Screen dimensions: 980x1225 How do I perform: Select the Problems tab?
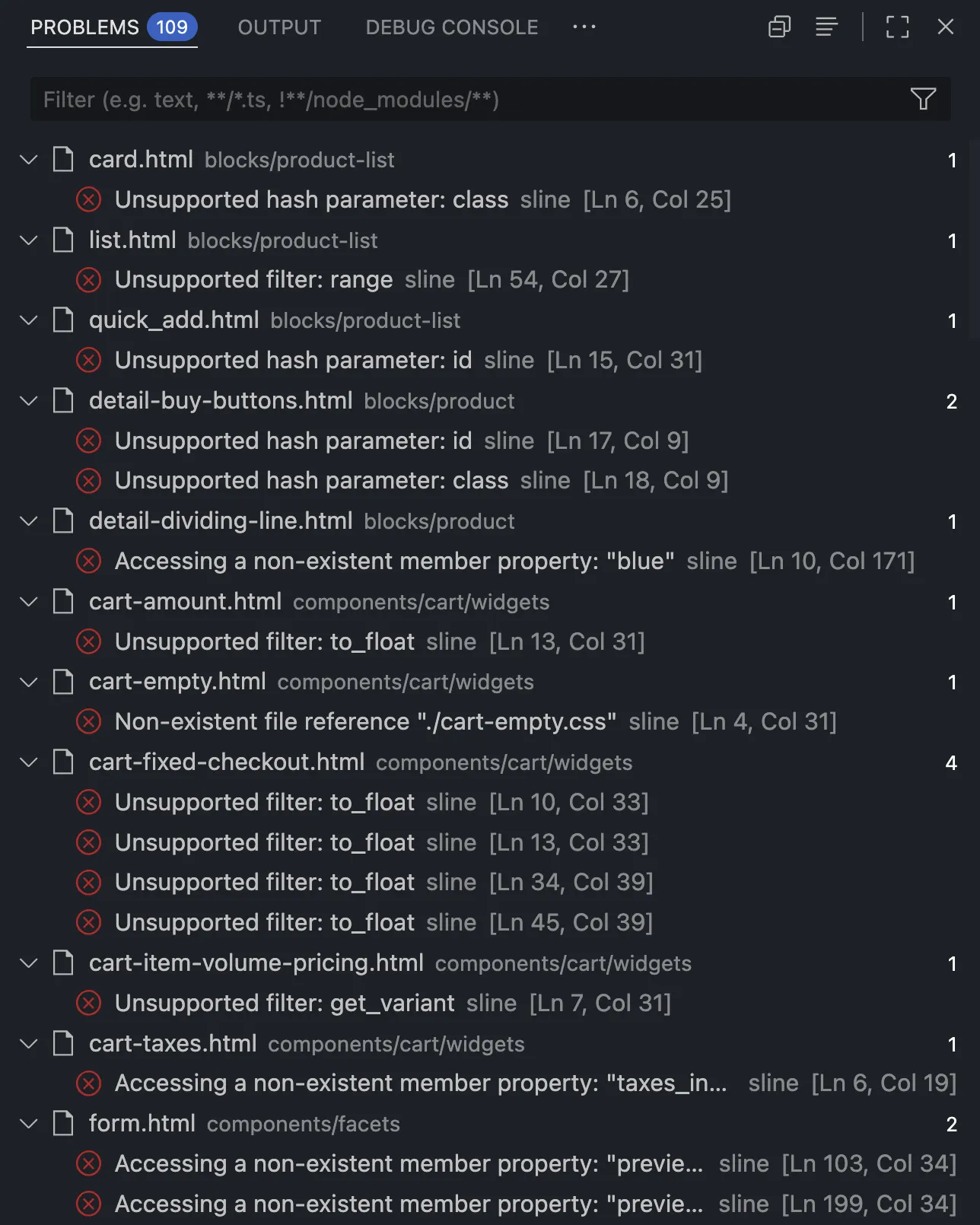coord(84,27)
